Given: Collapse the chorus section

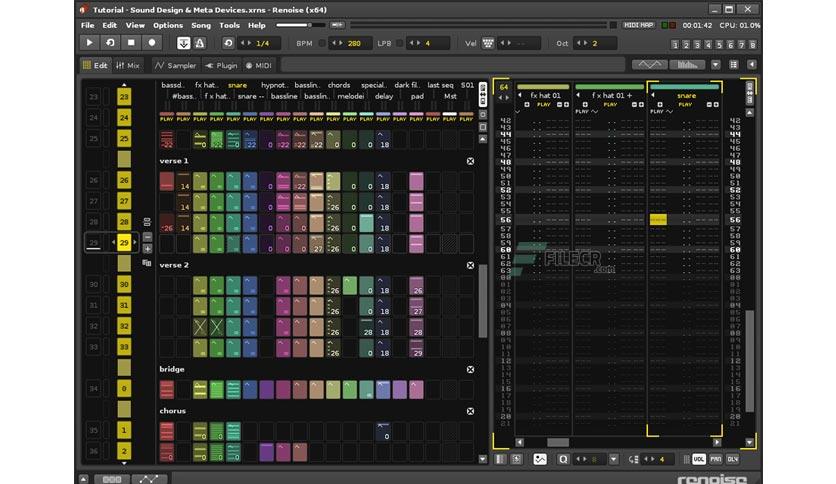Looking at the screenshot, I should (x=470, y=411).
